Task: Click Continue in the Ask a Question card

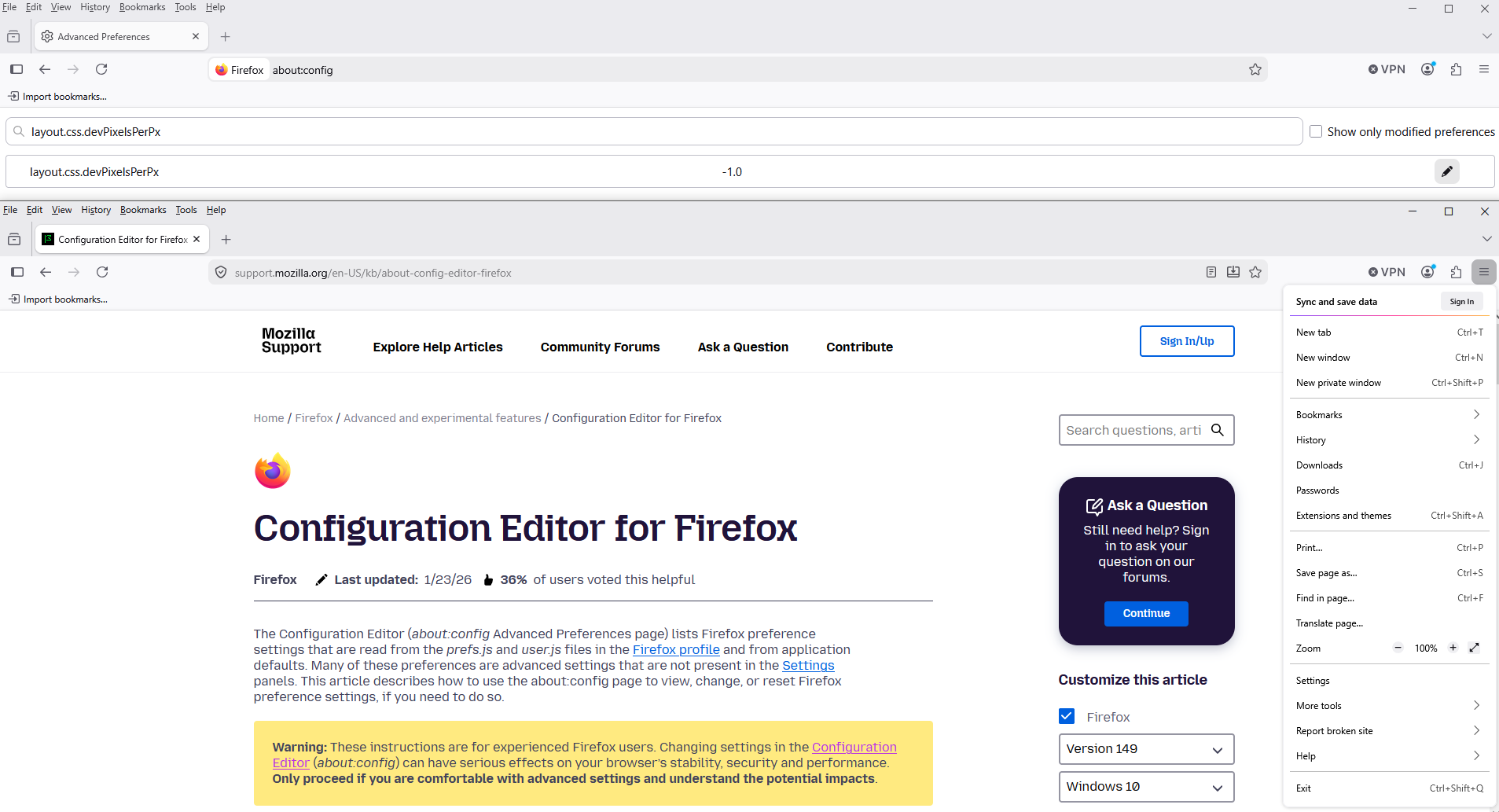Action: [x=1146, y=613]
